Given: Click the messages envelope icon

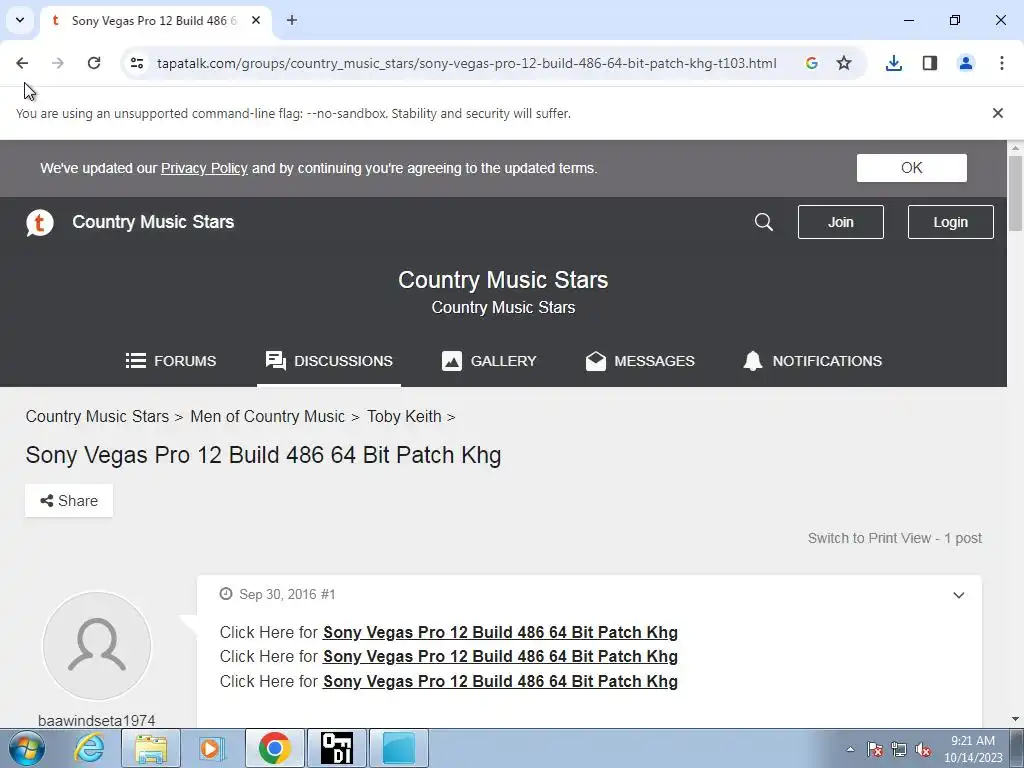Looking at the screenshot, I should coord(596,360).
